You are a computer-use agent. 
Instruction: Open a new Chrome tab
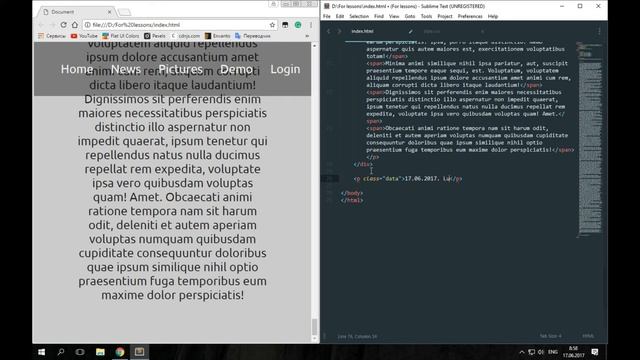(124, 12)
